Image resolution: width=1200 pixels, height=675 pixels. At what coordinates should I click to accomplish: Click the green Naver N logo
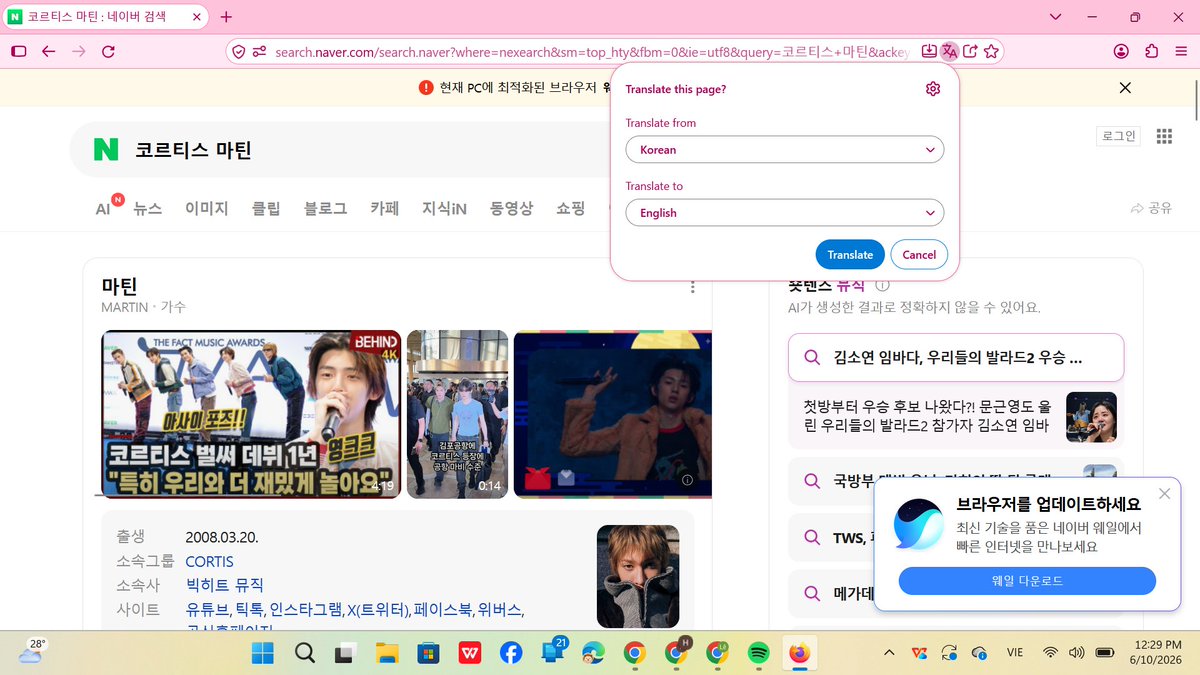(x=106, y=150)
